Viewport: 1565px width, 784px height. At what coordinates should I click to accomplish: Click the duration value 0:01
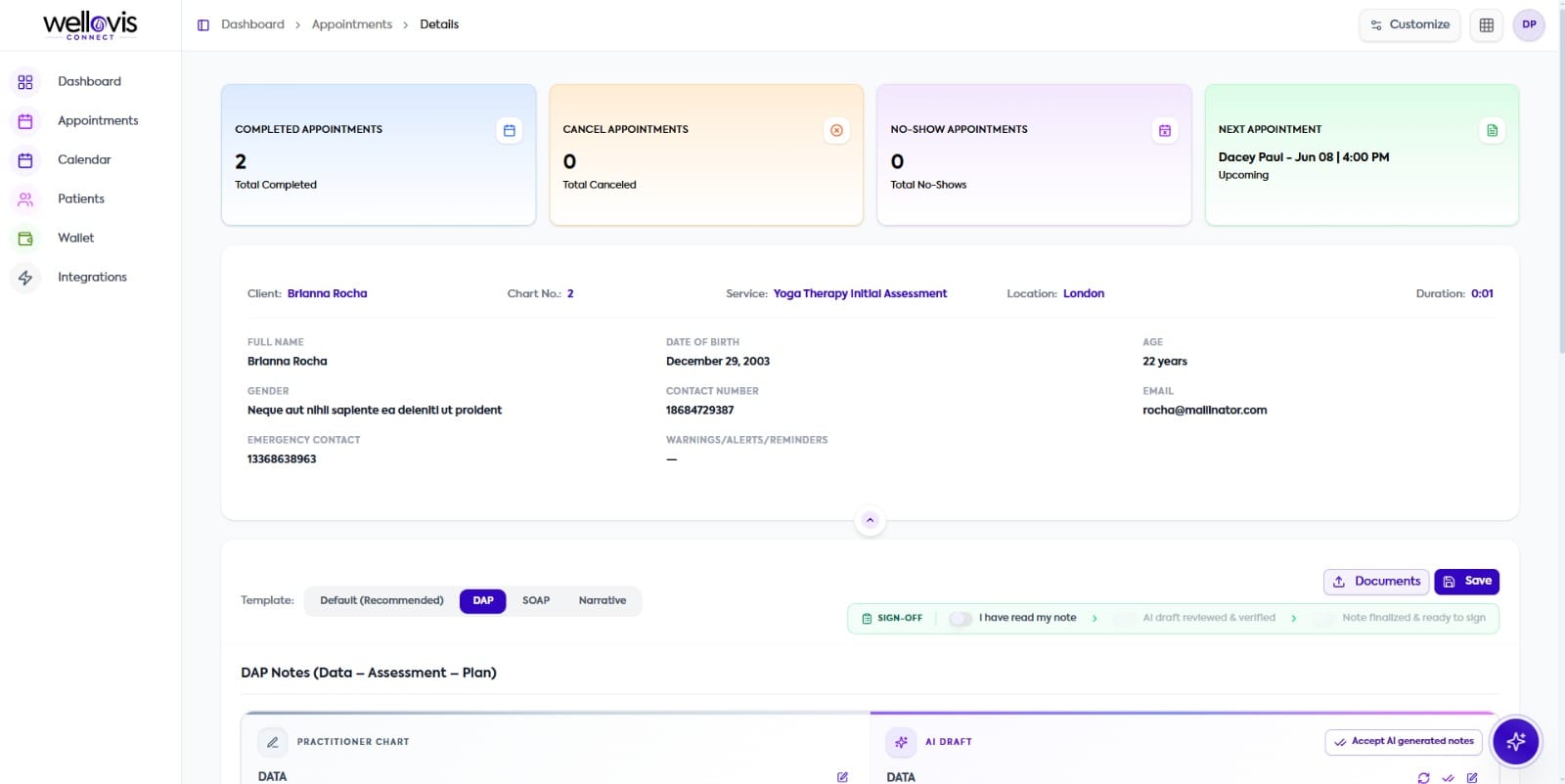click(x=1482, y=294)
